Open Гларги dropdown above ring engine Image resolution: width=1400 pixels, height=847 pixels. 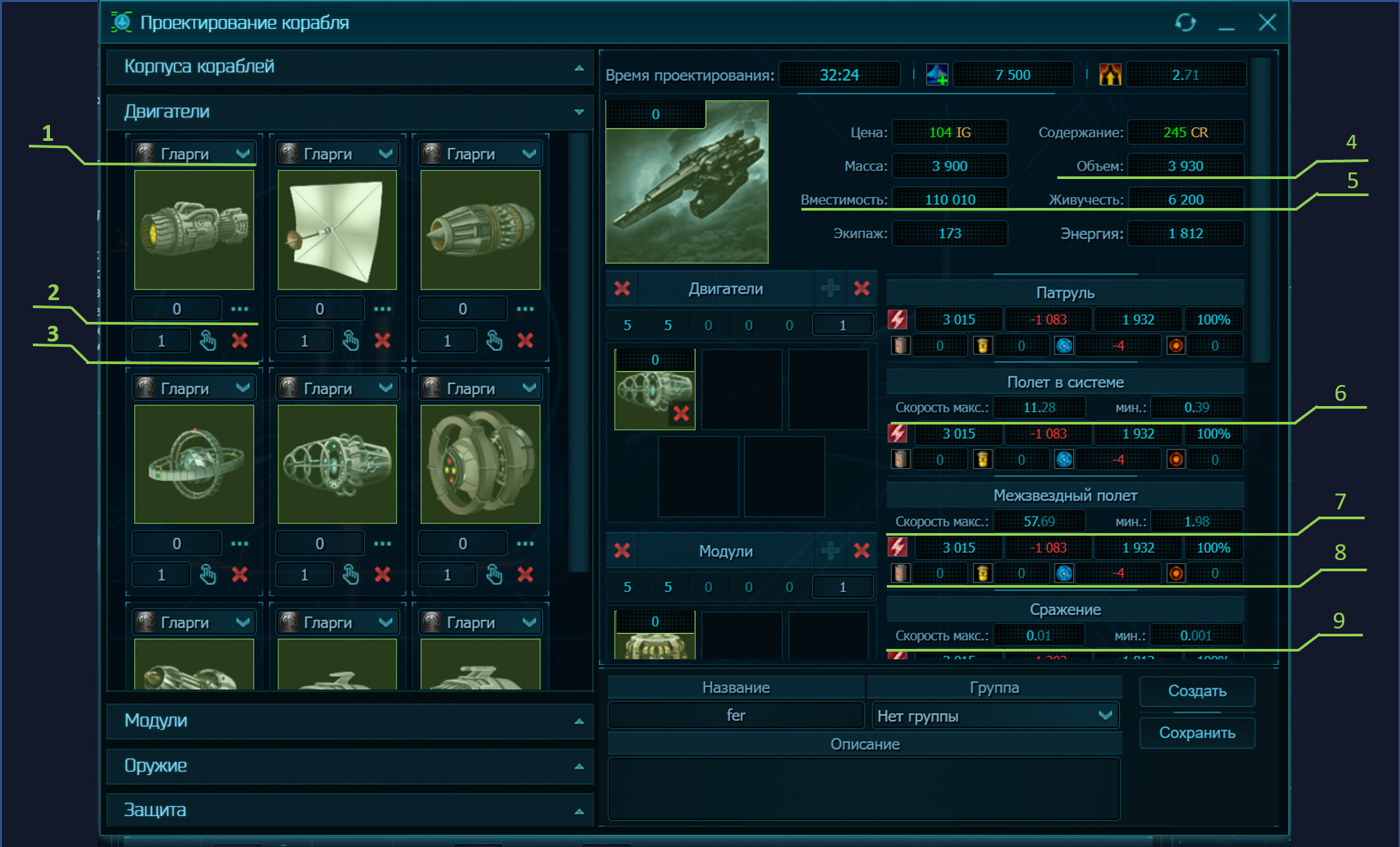(194, 388)
